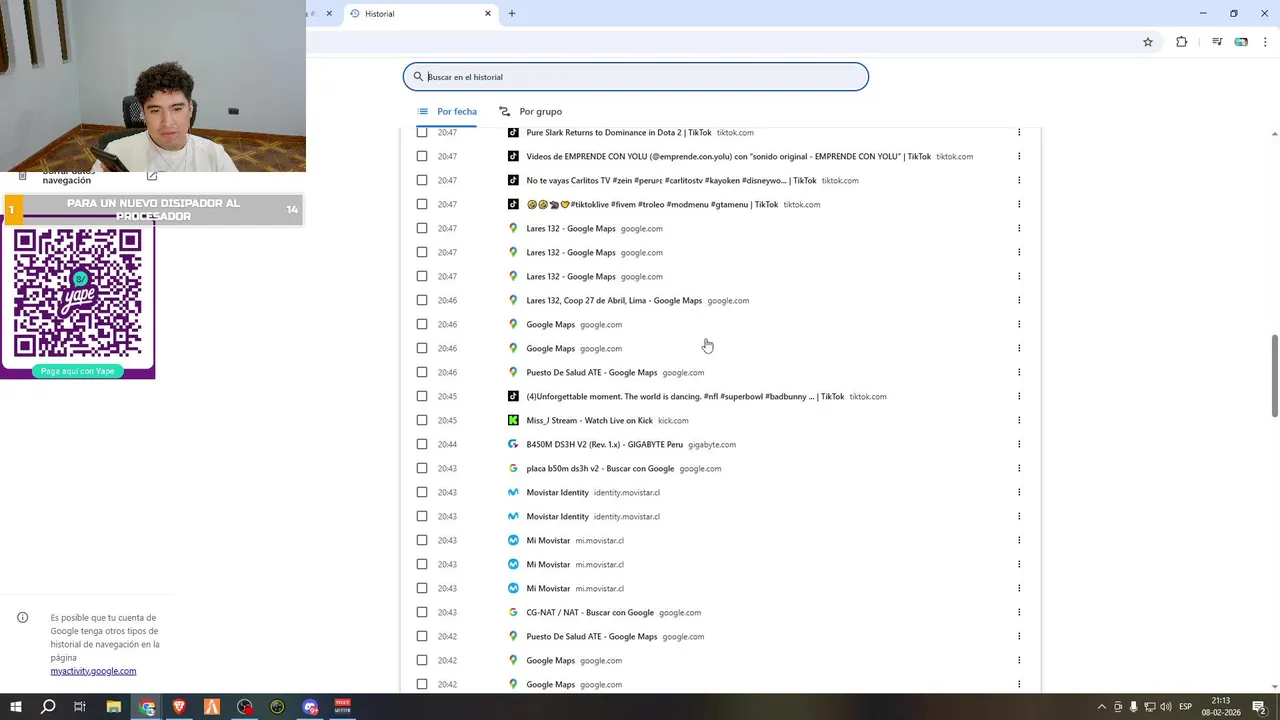
Task: Open a new browser tab
Action: click(512, 14)
